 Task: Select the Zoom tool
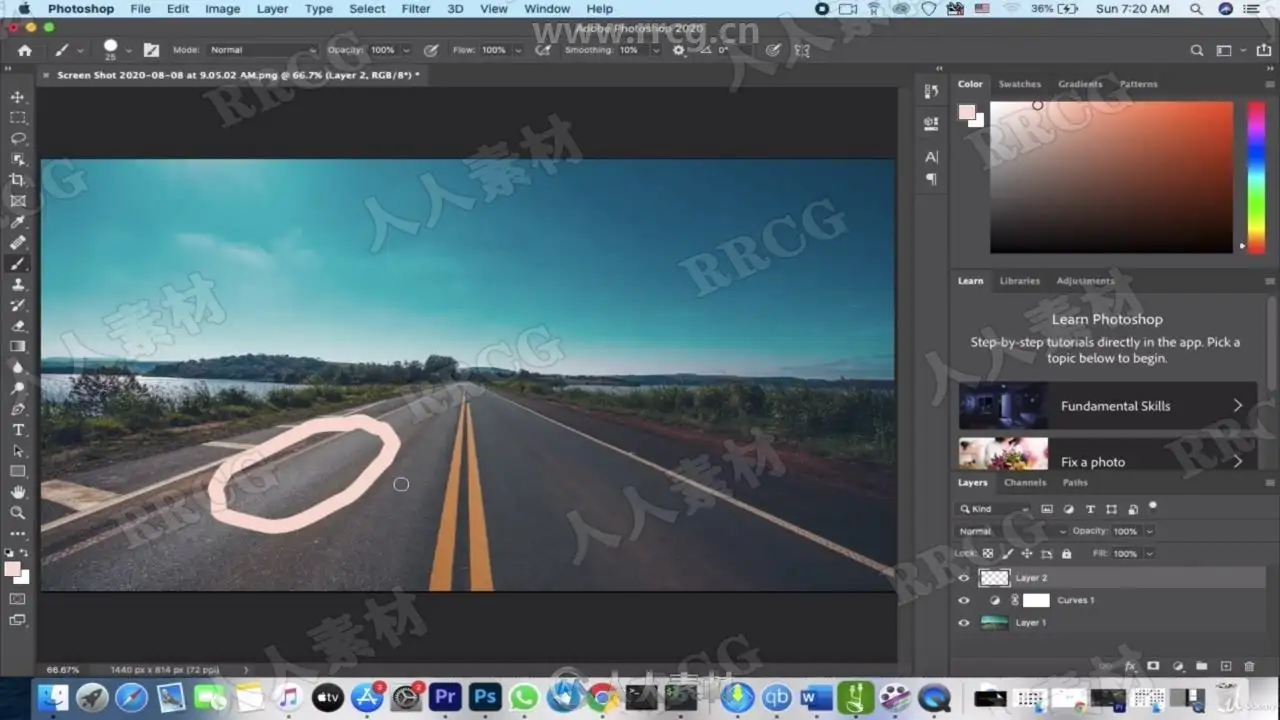point(18,513)
